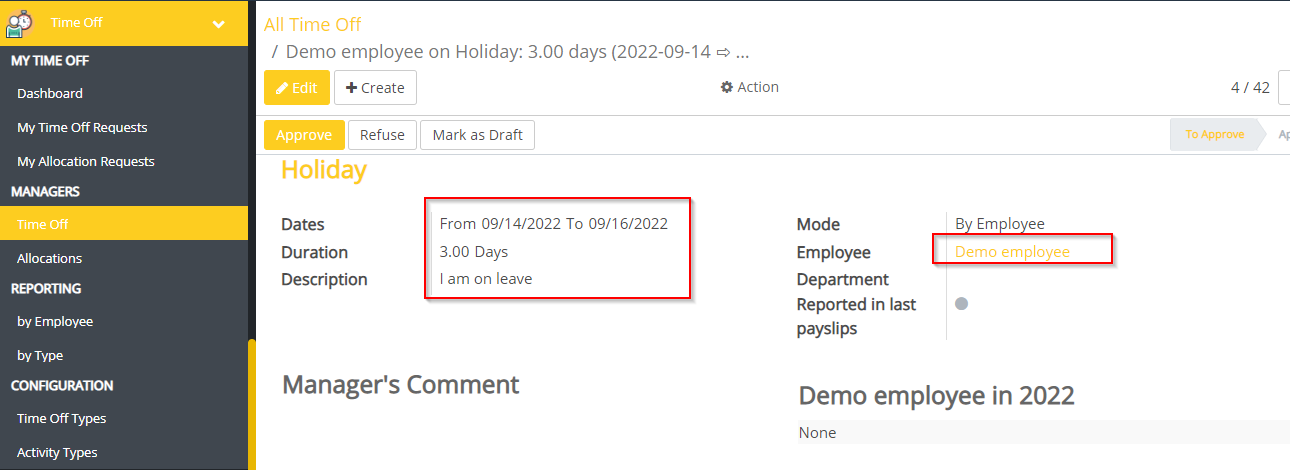The height and width of the screenshot is (470, 1290).
Task: Open the Demo employee link
Action: click(x=1012, y=252)
